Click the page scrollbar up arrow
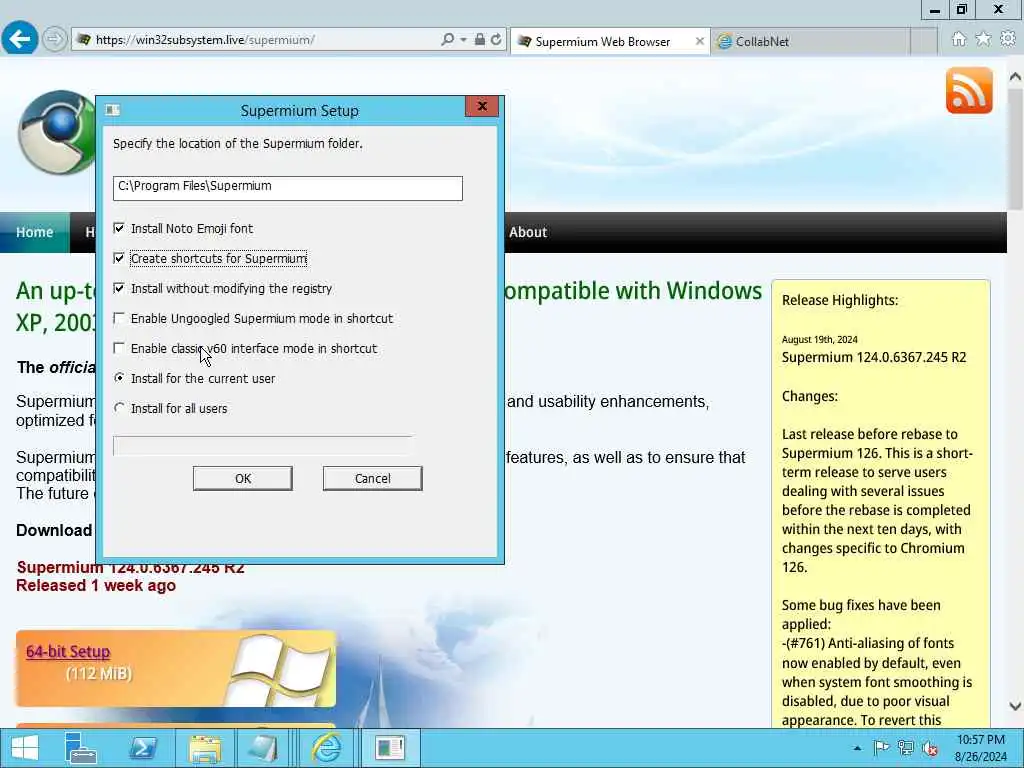The height and width of the screenshot is (768, 1024). click(x=1015, y=76)
